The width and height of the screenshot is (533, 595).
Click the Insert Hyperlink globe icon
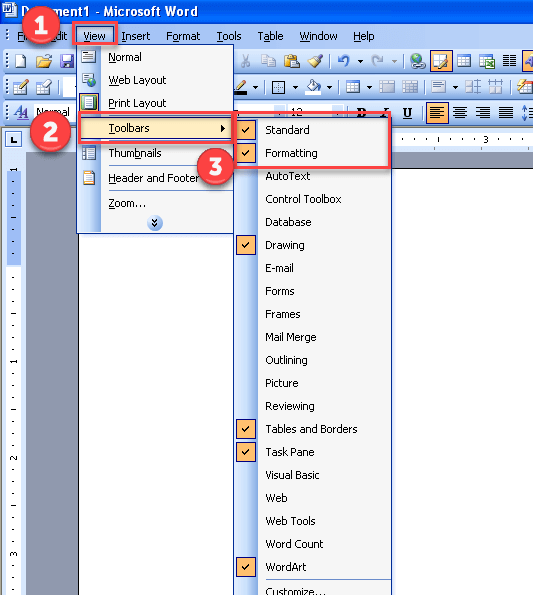[418, 61]
